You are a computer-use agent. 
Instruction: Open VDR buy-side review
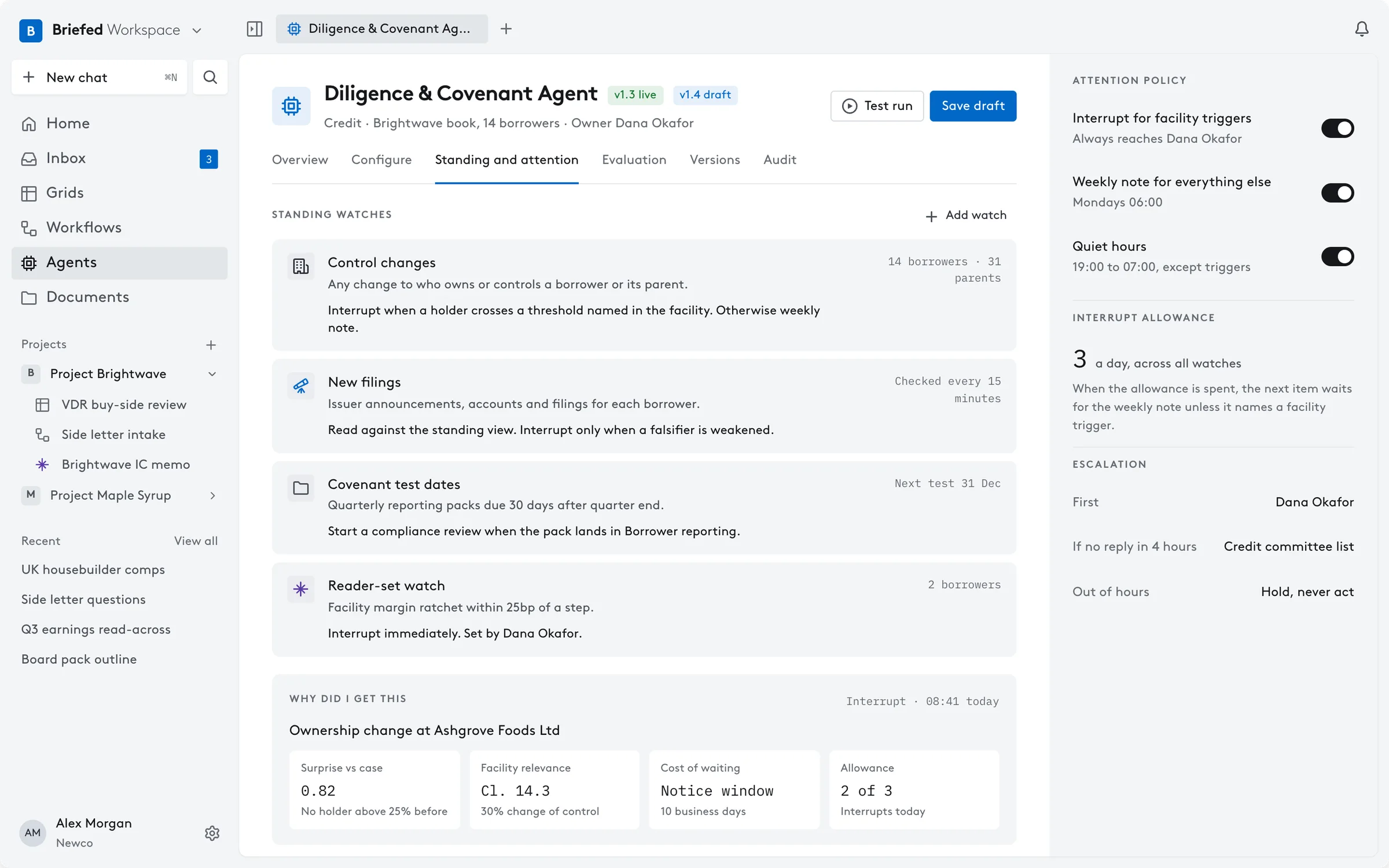pos(123,404)
